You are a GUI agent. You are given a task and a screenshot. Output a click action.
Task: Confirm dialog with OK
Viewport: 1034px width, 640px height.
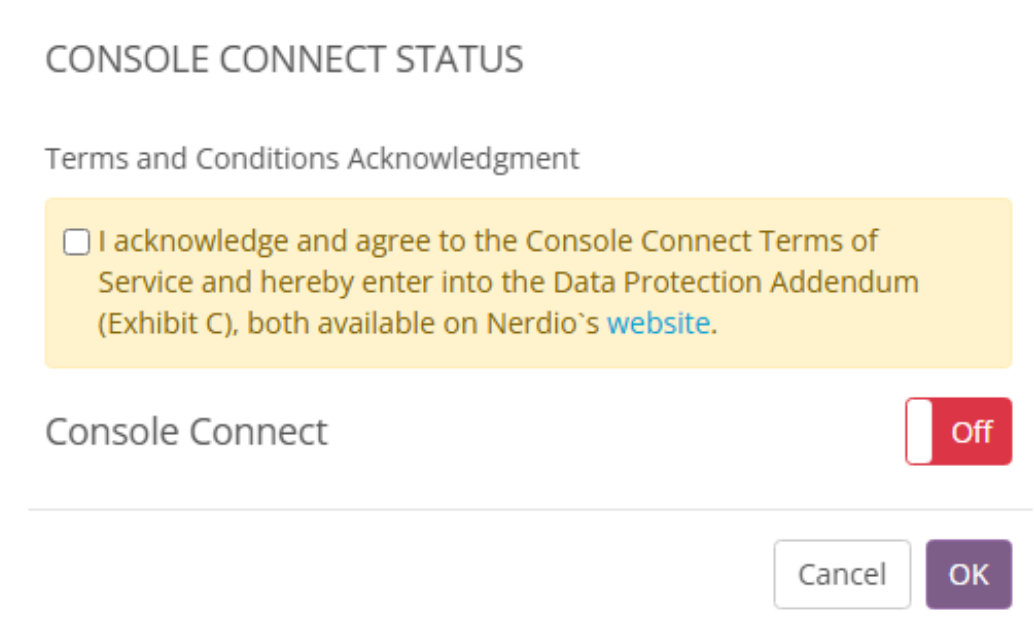[968, 574]
